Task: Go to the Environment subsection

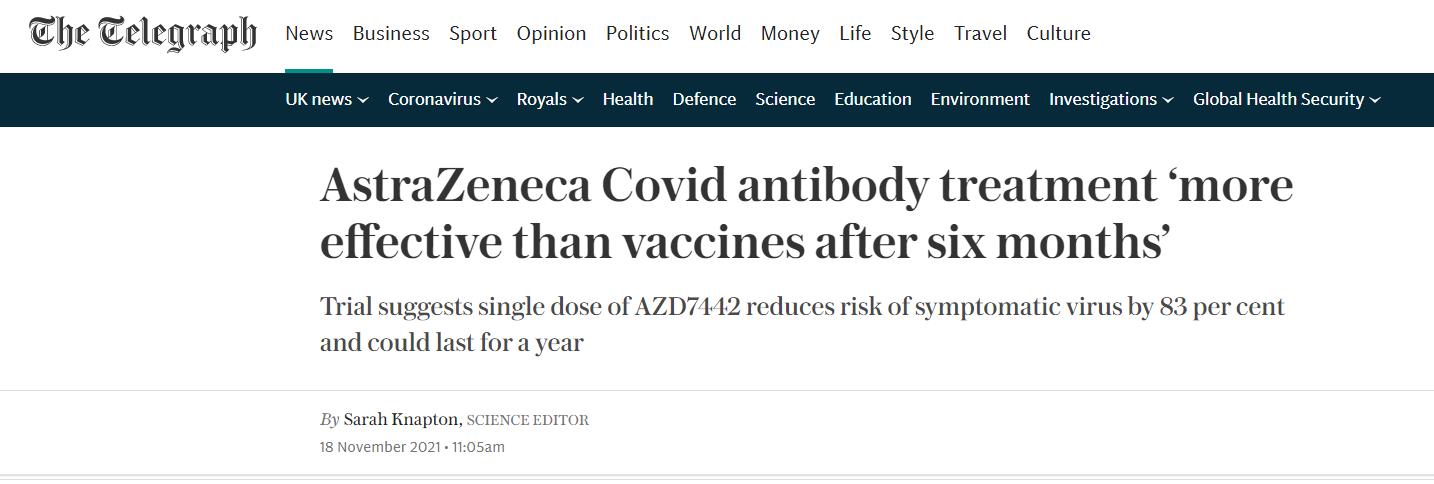Action: point(980,99)
